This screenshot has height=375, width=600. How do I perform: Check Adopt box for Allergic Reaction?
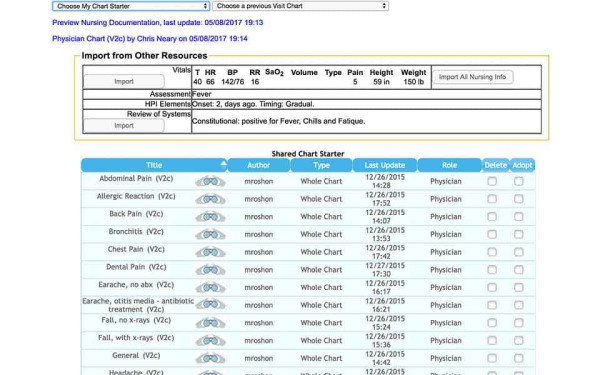518,199
